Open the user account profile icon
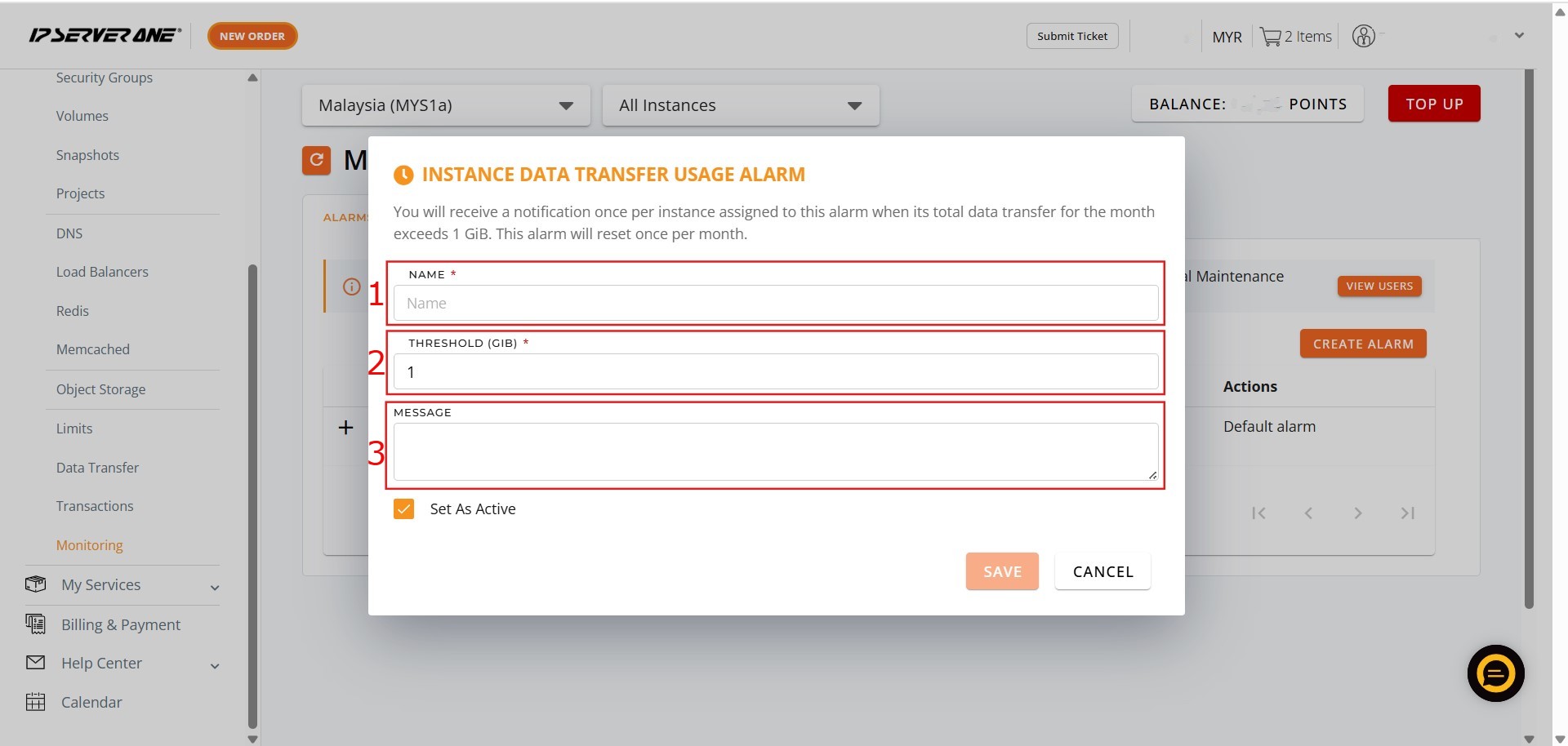Image resolution: width=1568 pixels, height=746 pixels. click(x=1363, y=36)
